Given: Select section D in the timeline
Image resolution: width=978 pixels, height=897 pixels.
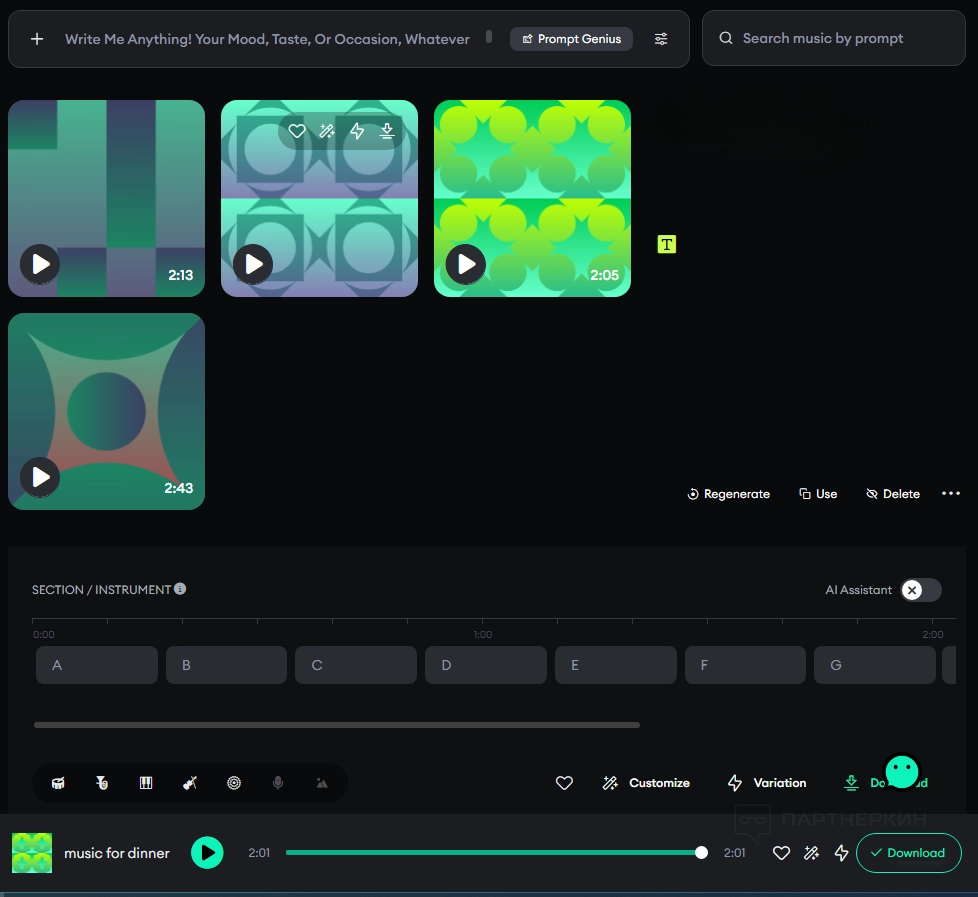Looking at the screenshot, I should 485,665.
